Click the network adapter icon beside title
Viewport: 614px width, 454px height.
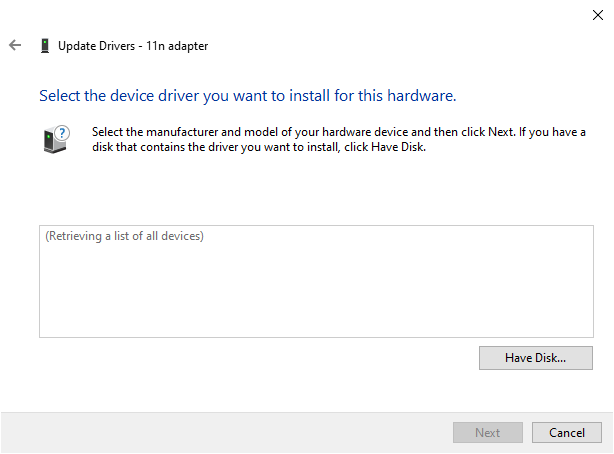pyautogui.click(x=45, y=46)
